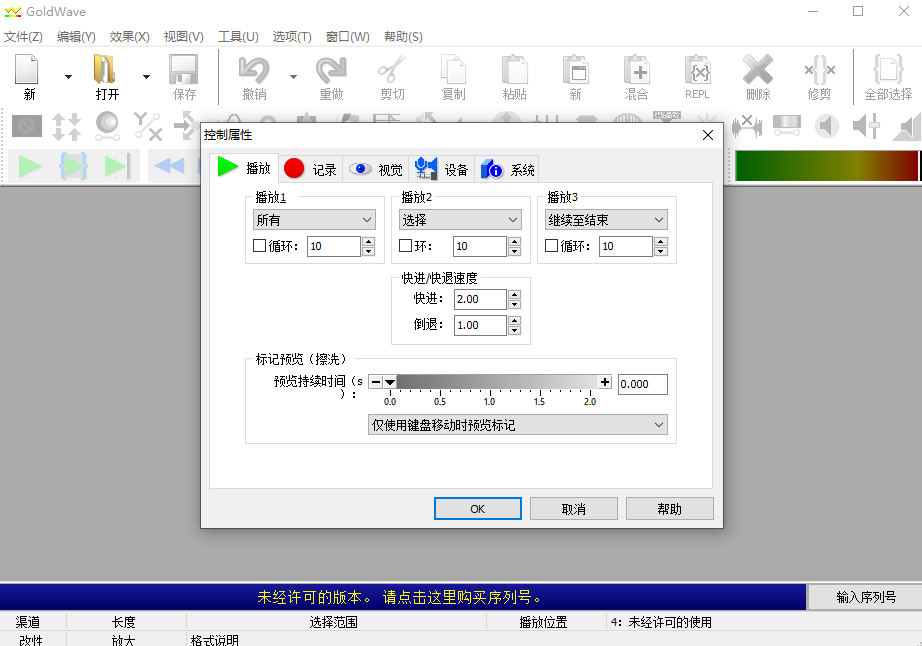Image resolution: width=922 pixels, height=646 pixels.
Task: Click the OK button in dialog
Action: [x=477, y=508]
